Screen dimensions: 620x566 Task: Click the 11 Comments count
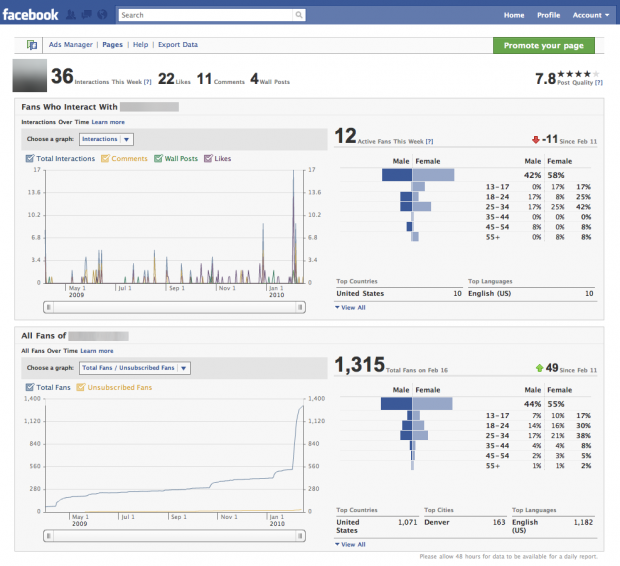click(x=204, y=79)
